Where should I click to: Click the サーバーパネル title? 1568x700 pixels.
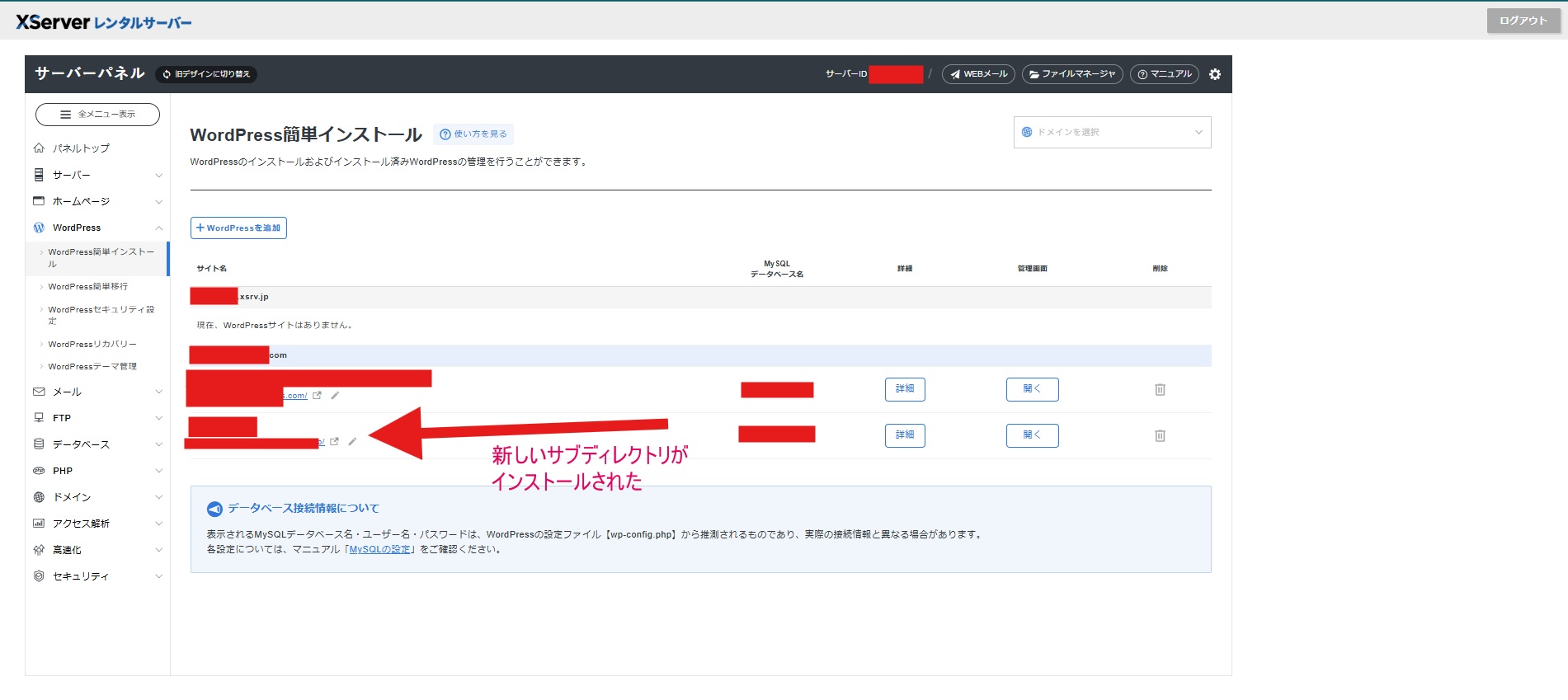pos(89,73)
